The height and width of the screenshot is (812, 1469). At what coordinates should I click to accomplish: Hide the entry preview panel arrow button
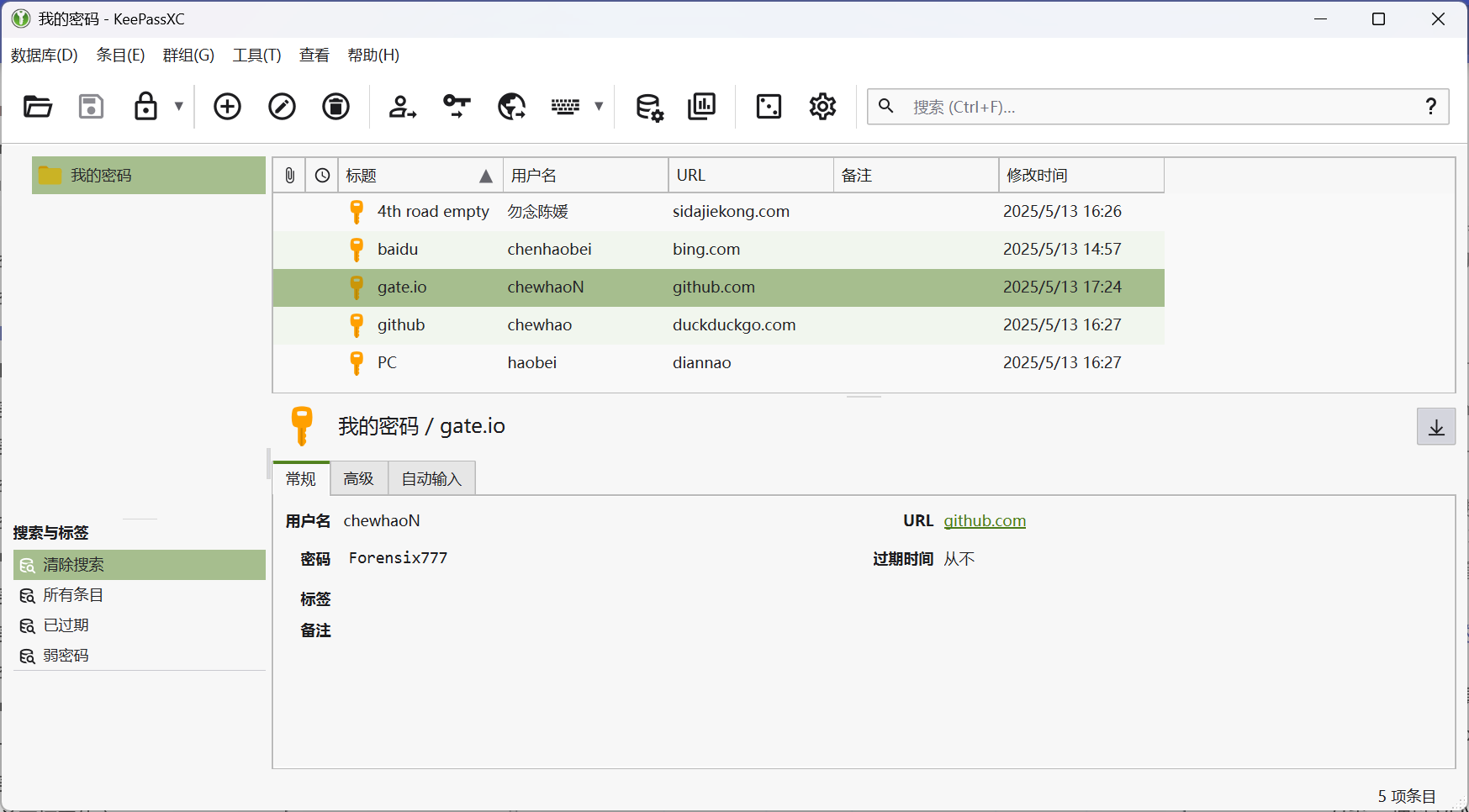pyautogui.click(x=1436, y=427)
